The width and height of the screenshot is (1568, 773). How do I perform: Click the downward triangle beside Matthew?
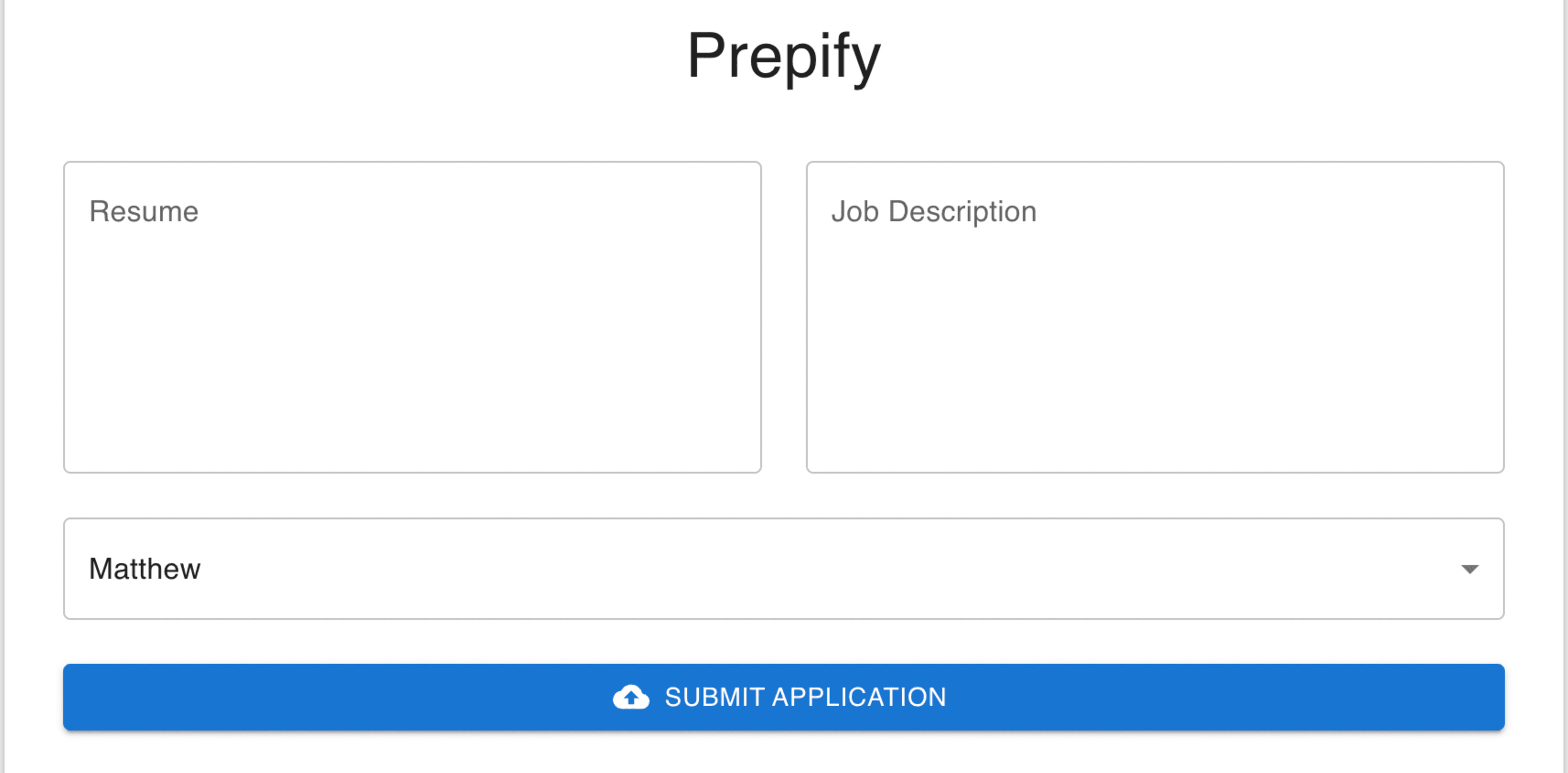click(1469, 569)
